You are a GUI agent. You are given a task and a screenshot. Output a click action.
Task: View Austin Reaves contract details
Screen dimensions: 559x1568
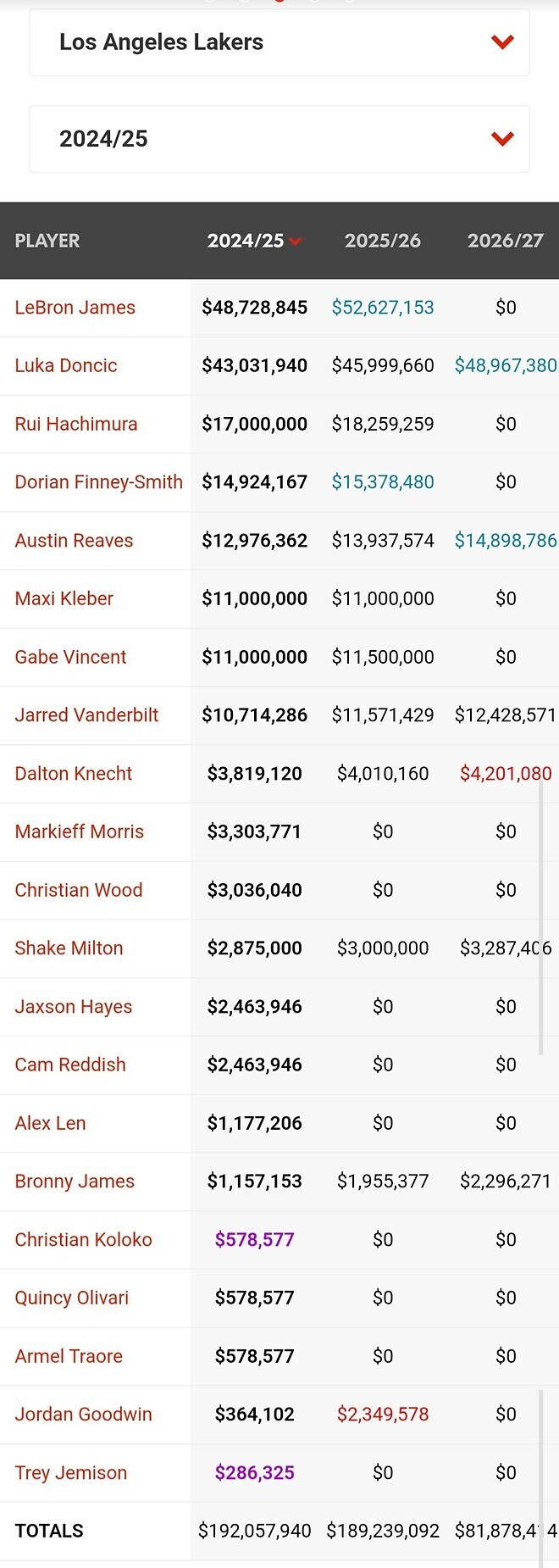coord(75,541)
